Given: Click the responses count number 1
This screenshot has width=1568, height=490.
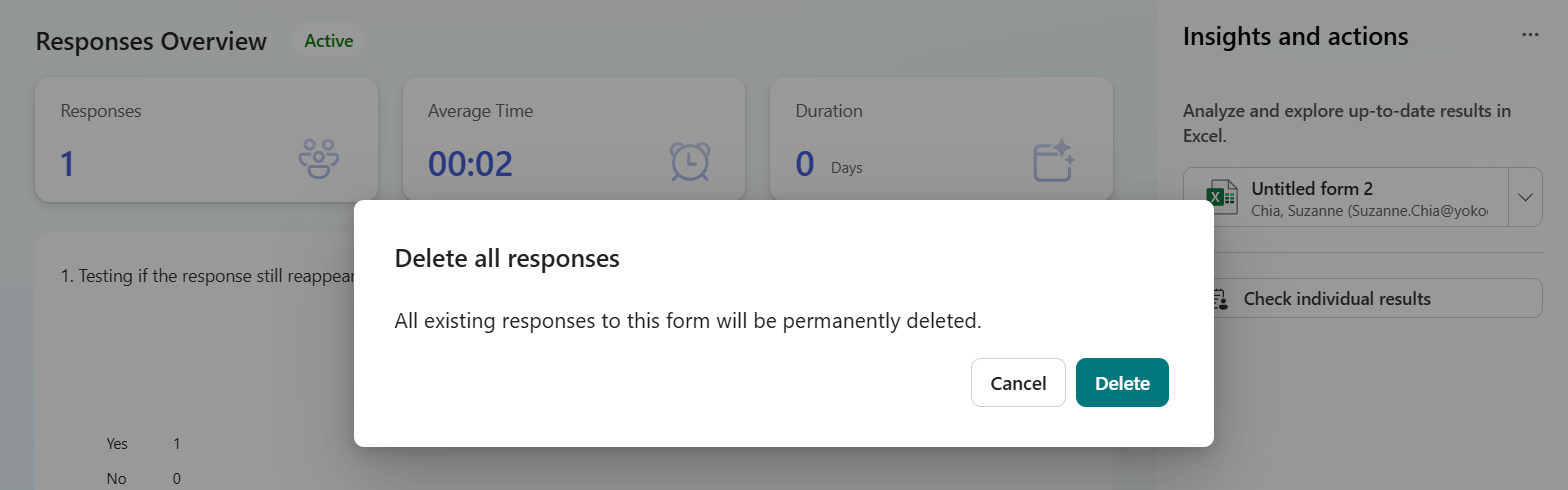Looking at the screenshot, I should [67, 163].
